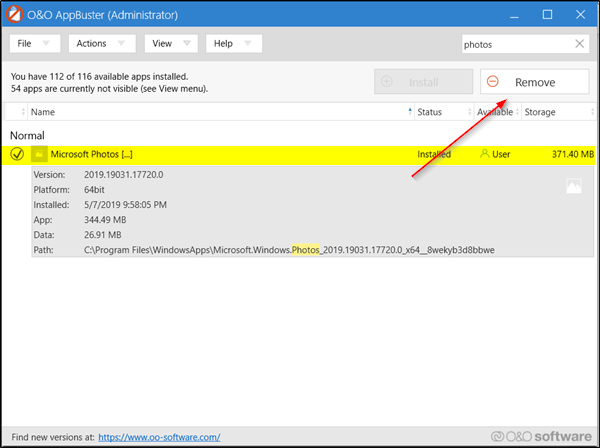Click the Data size 26.91 MB

coord(103,235)
